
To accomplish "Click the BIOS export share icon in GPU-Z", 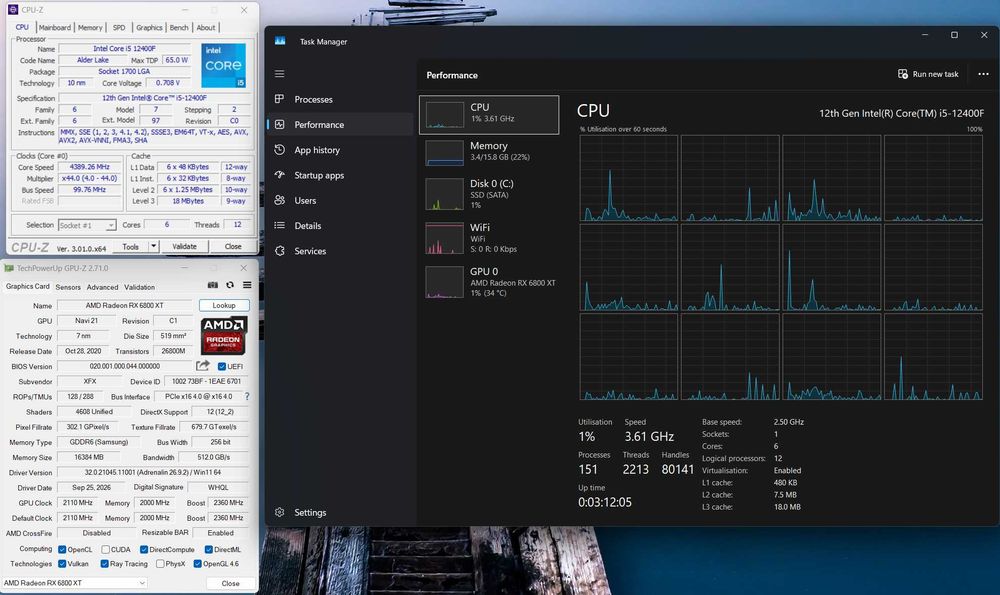I will [203, 366].
